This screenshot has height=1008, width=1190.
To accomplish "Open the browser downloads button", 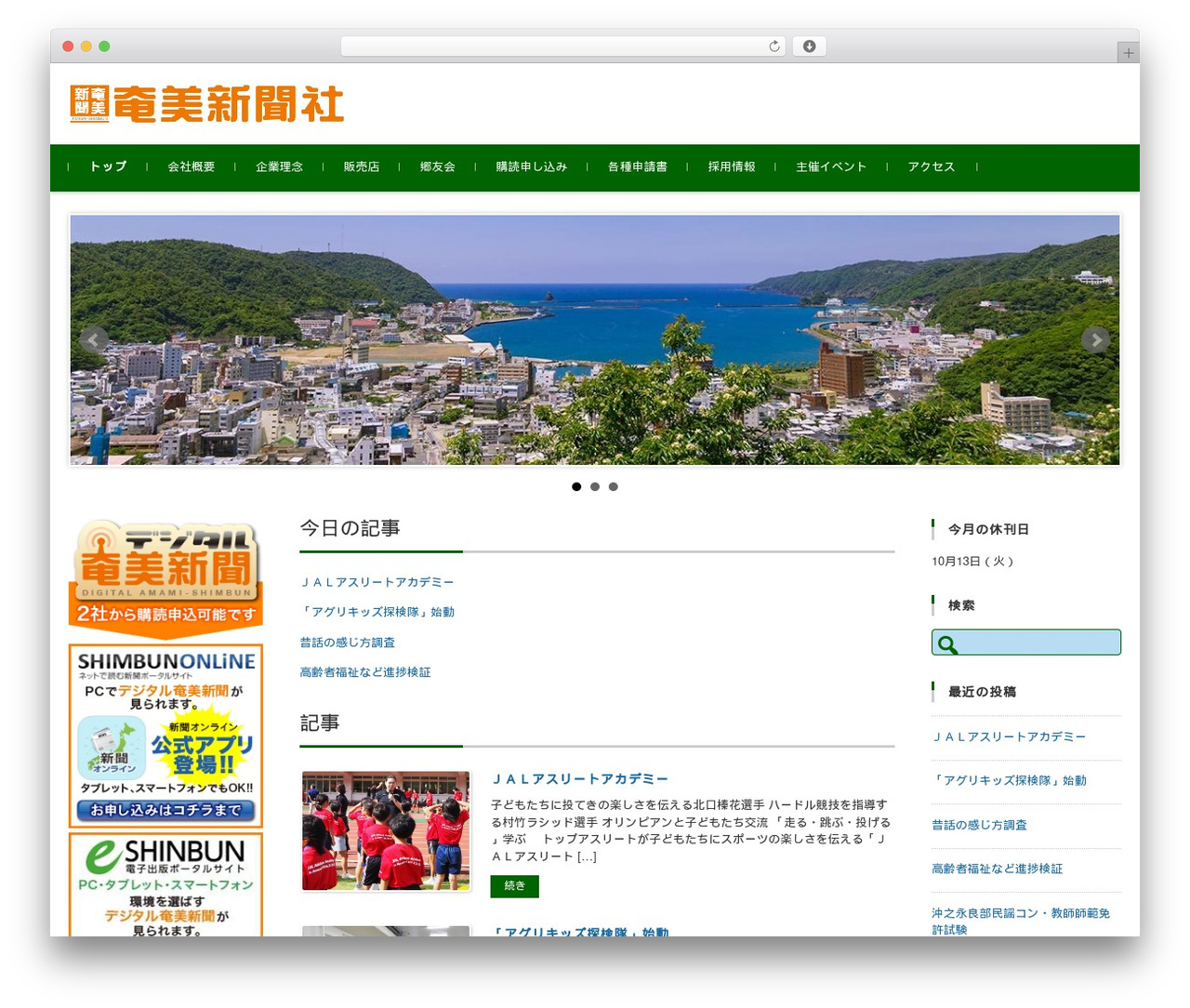I will (809, 46).
